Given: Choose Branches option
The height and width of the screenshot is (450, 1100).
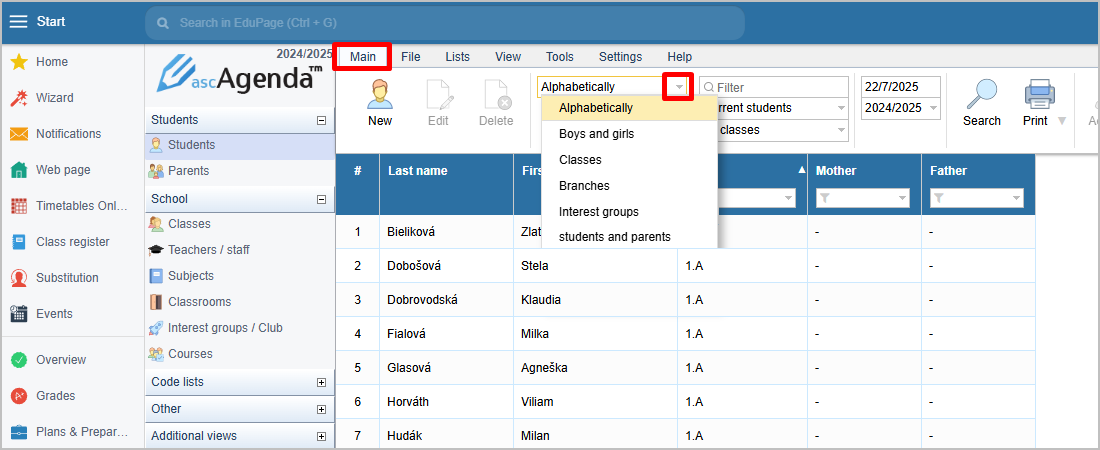Looking at the screenshot, I should tap(629, 186).
